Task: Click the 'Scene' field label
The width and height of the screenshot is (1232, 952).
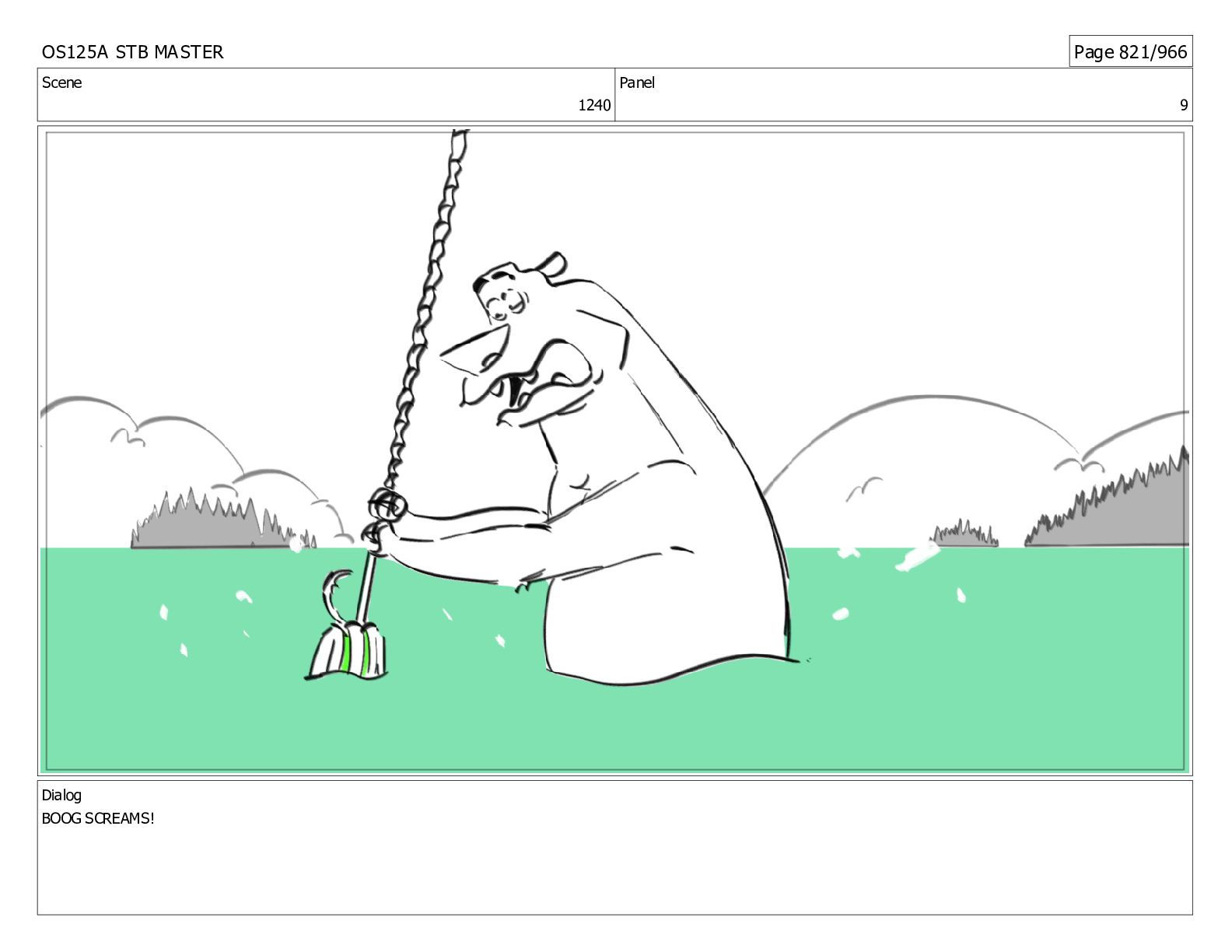Action: (x=61, y=82)
